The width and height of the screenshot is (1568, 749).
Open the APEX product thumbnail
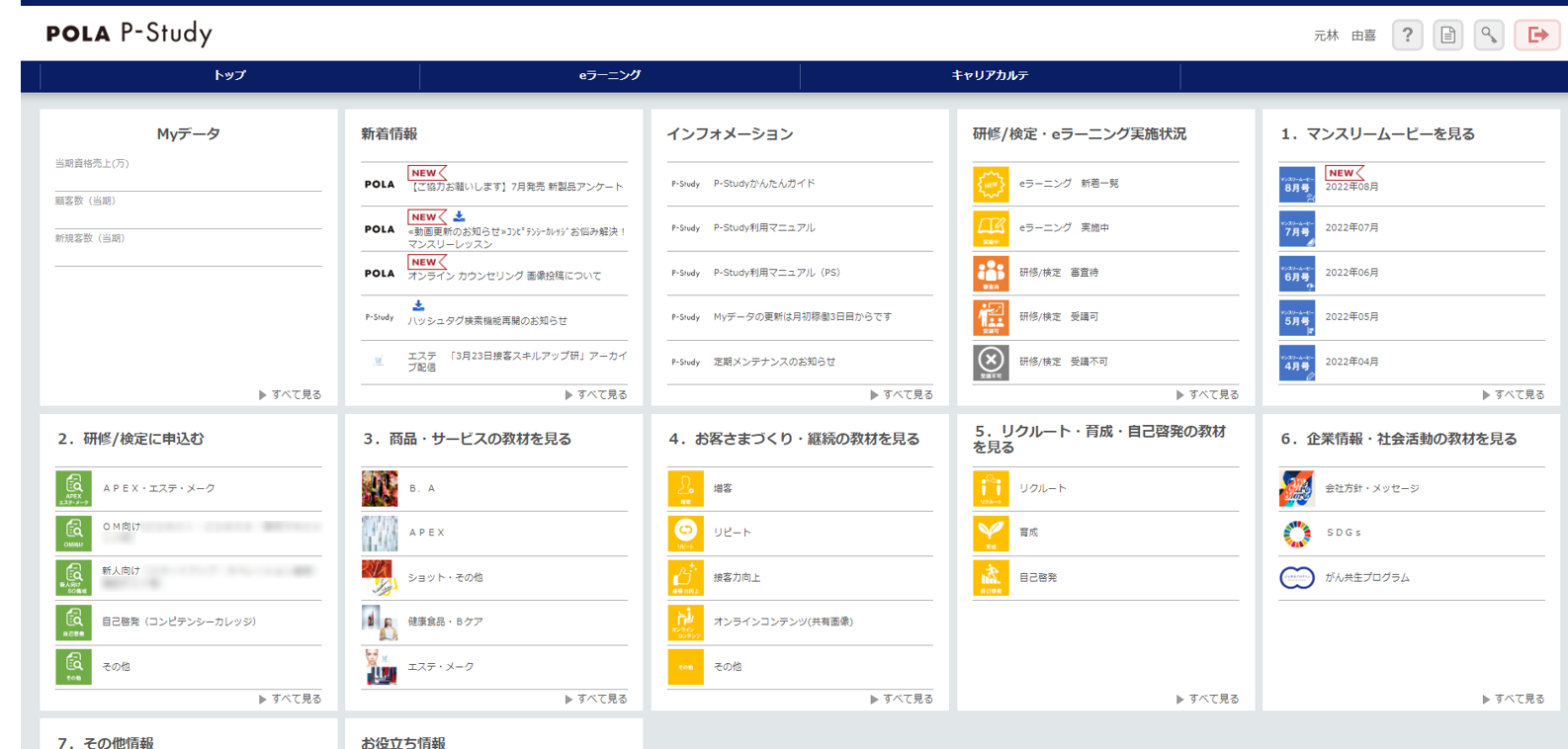pyautogui.click(x=380, y=533)
